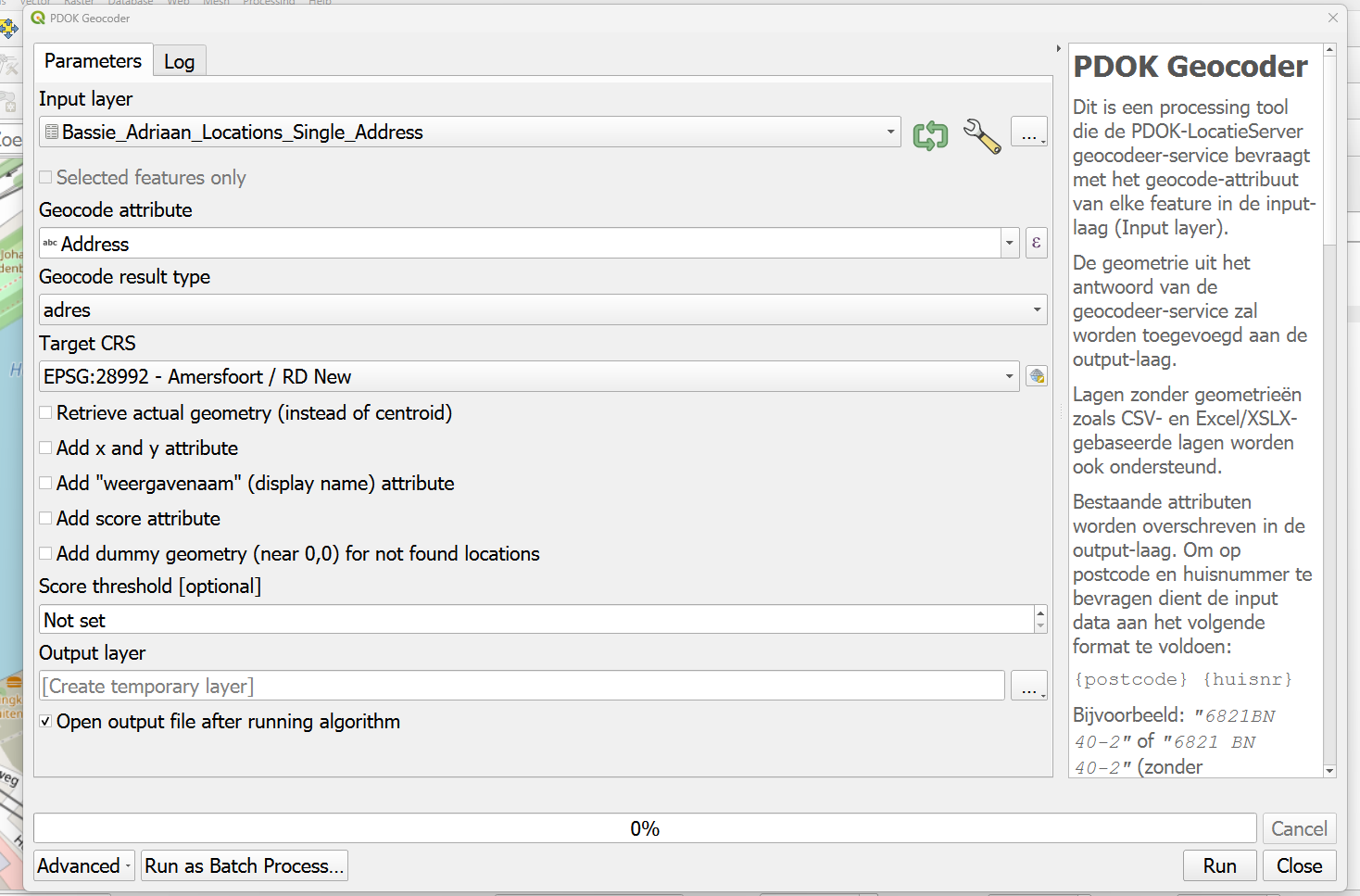Image resolution: width=1360 pixels, height=896 pixels.
Task: Click the iterate over input layer icon
Action: pos(930,135)
